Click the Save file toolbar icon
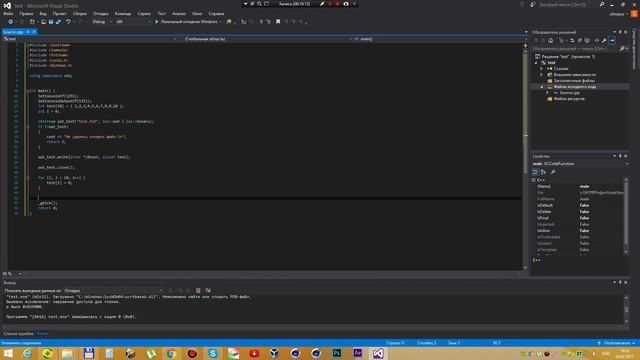The width and height of the screenshot is (640, 360). 51,22
